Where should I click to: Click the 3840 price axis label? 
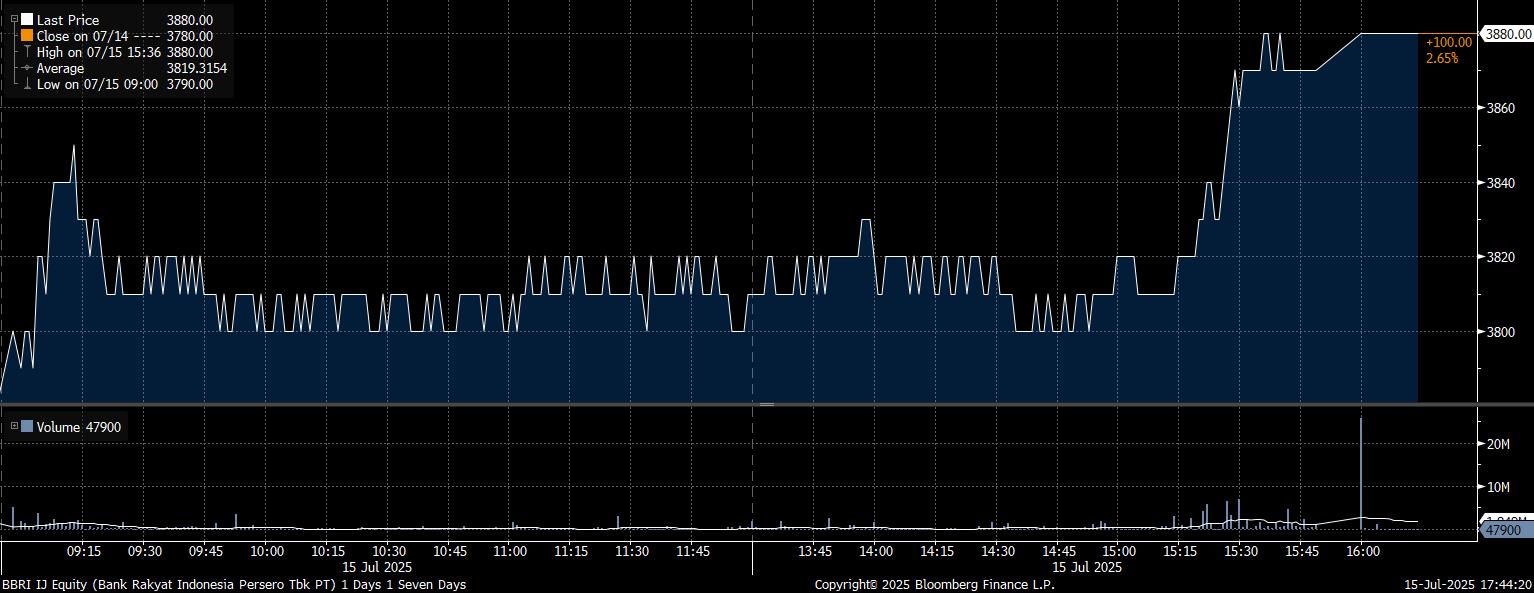tap(1503, 183)
